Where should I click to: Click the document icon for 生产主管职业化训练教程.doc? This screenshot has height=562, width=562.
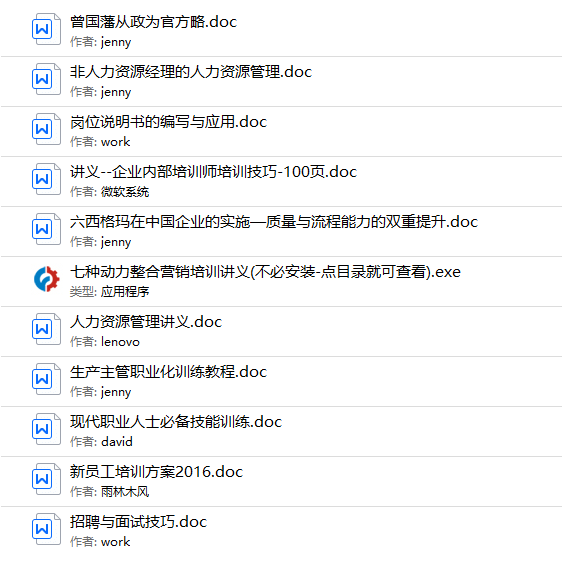[x=46, y=379]
